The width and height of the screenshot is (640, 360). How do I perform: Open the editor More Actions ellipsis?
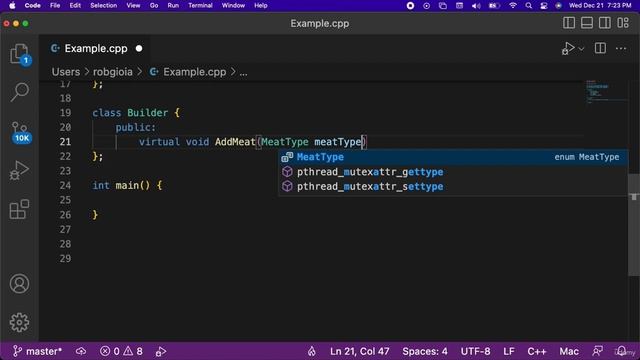tap(621, 49)
